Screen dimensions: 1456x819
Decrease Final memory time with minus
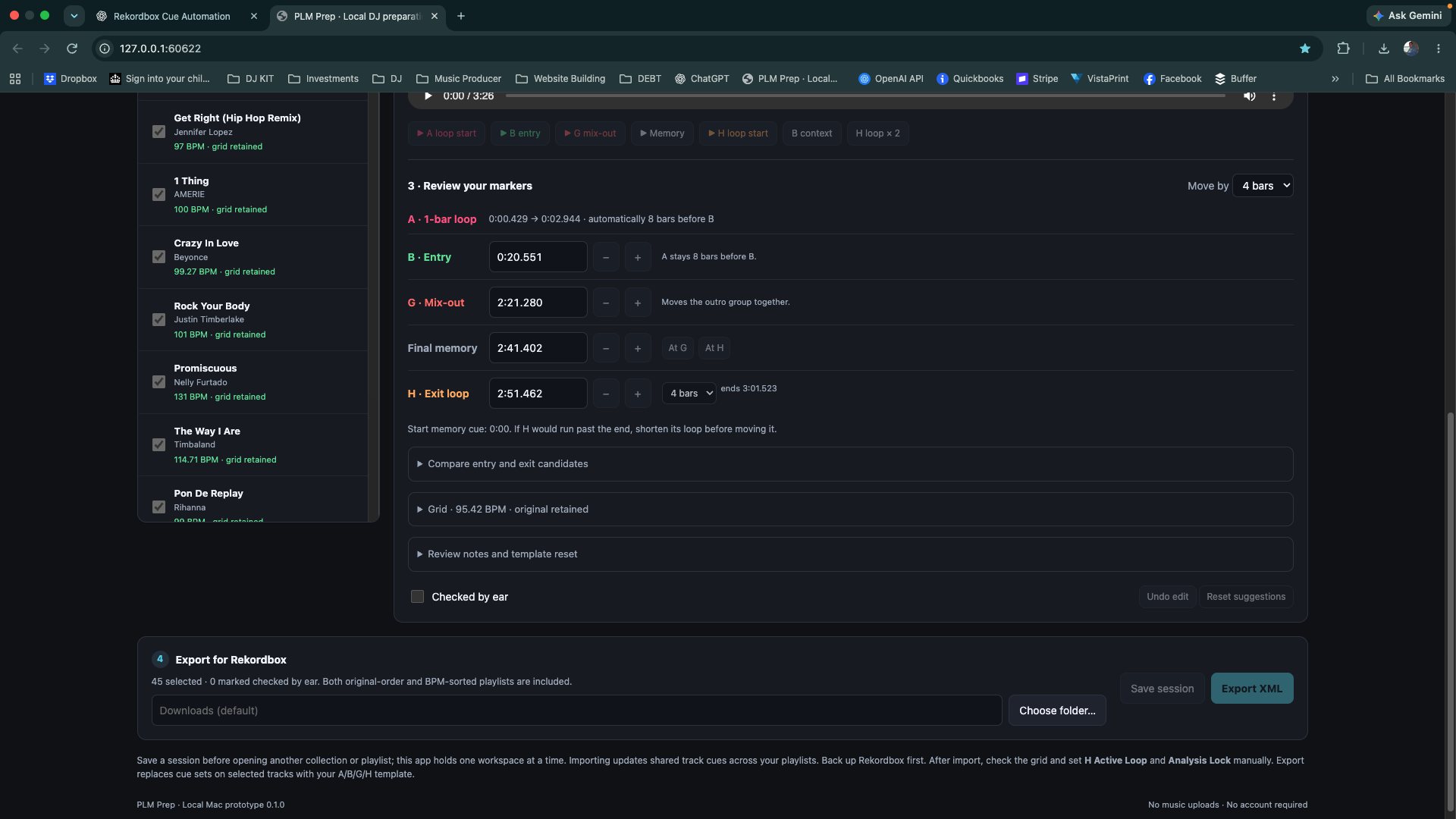(606, 348)
